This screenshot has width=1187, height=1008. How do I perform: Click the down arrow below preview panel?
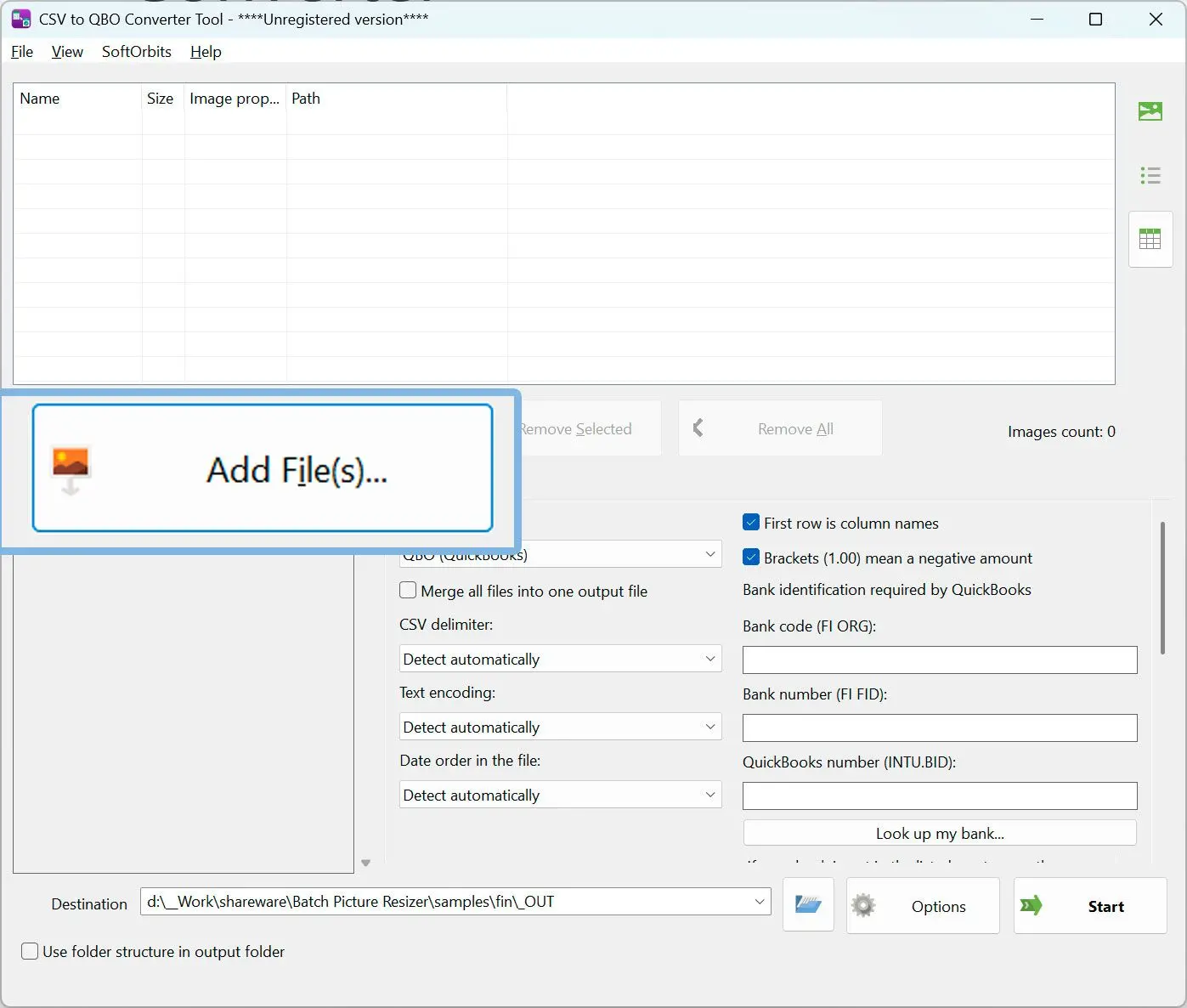click(366, 863)
